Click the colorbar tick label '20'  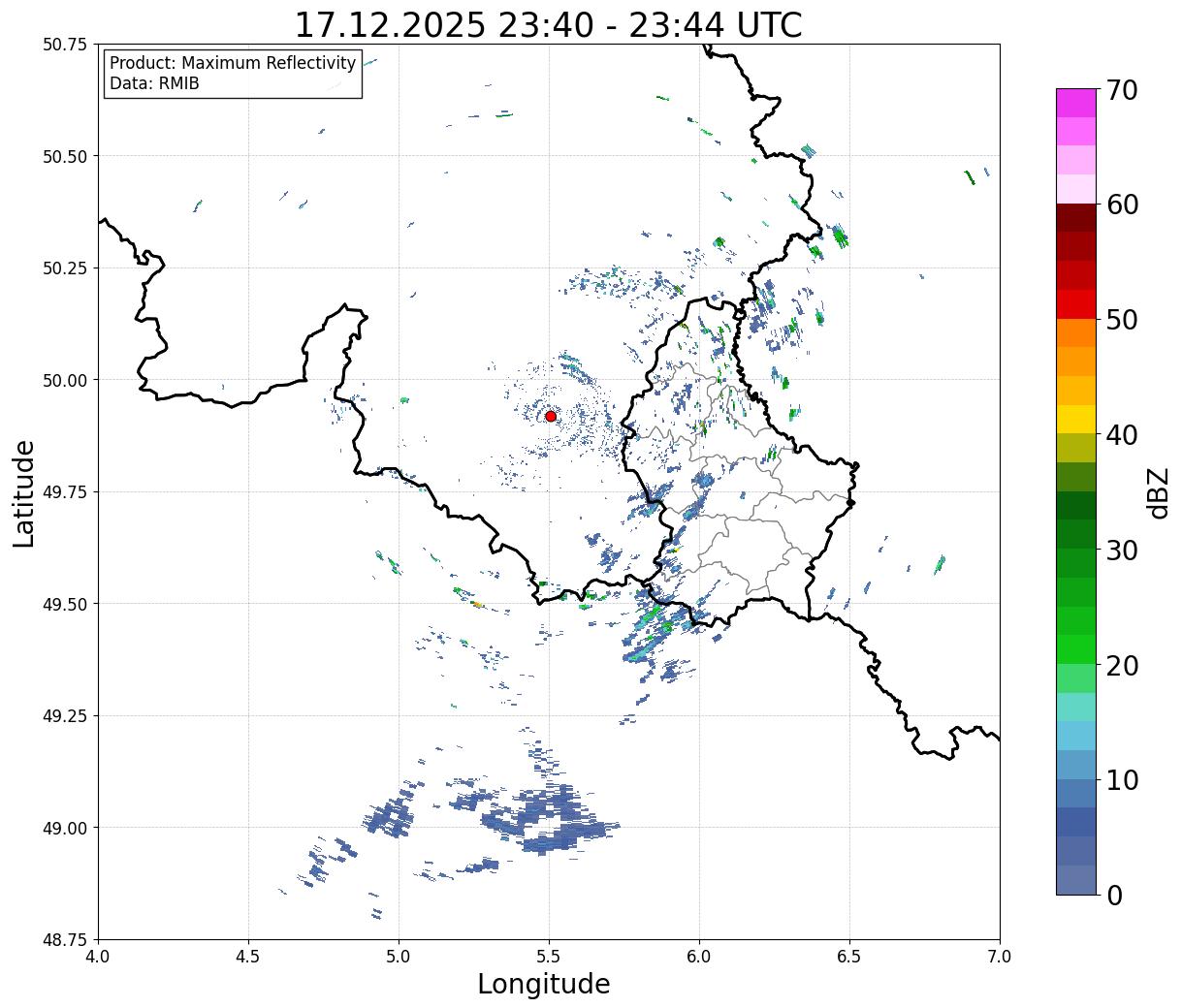point(1122,665)
